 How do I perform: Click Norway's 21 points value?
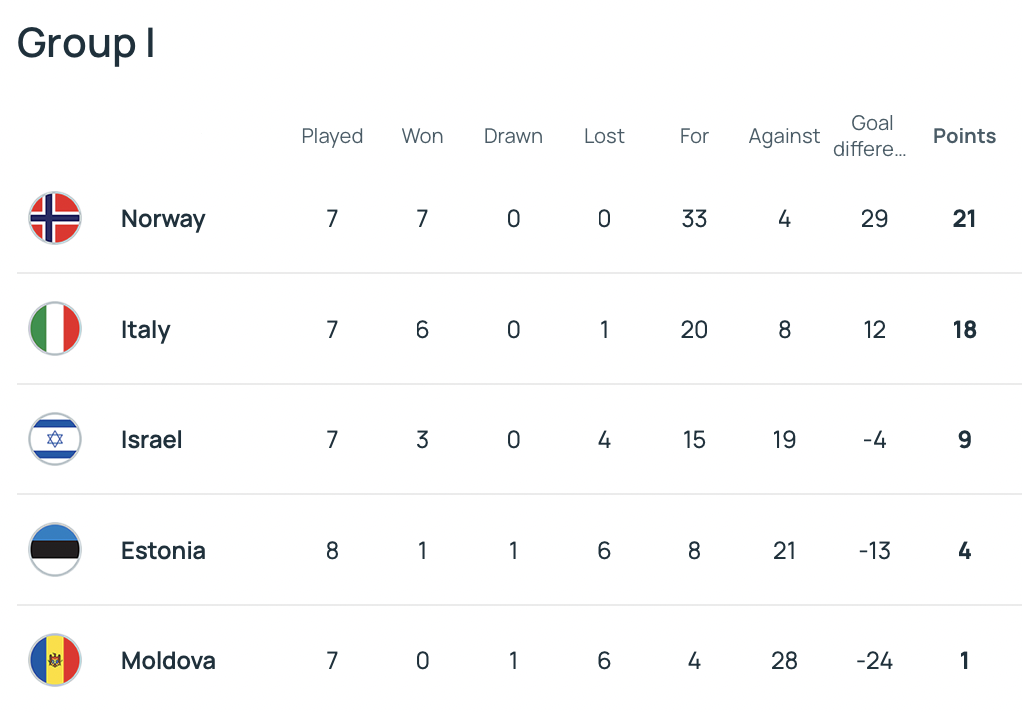pos(964,219)
